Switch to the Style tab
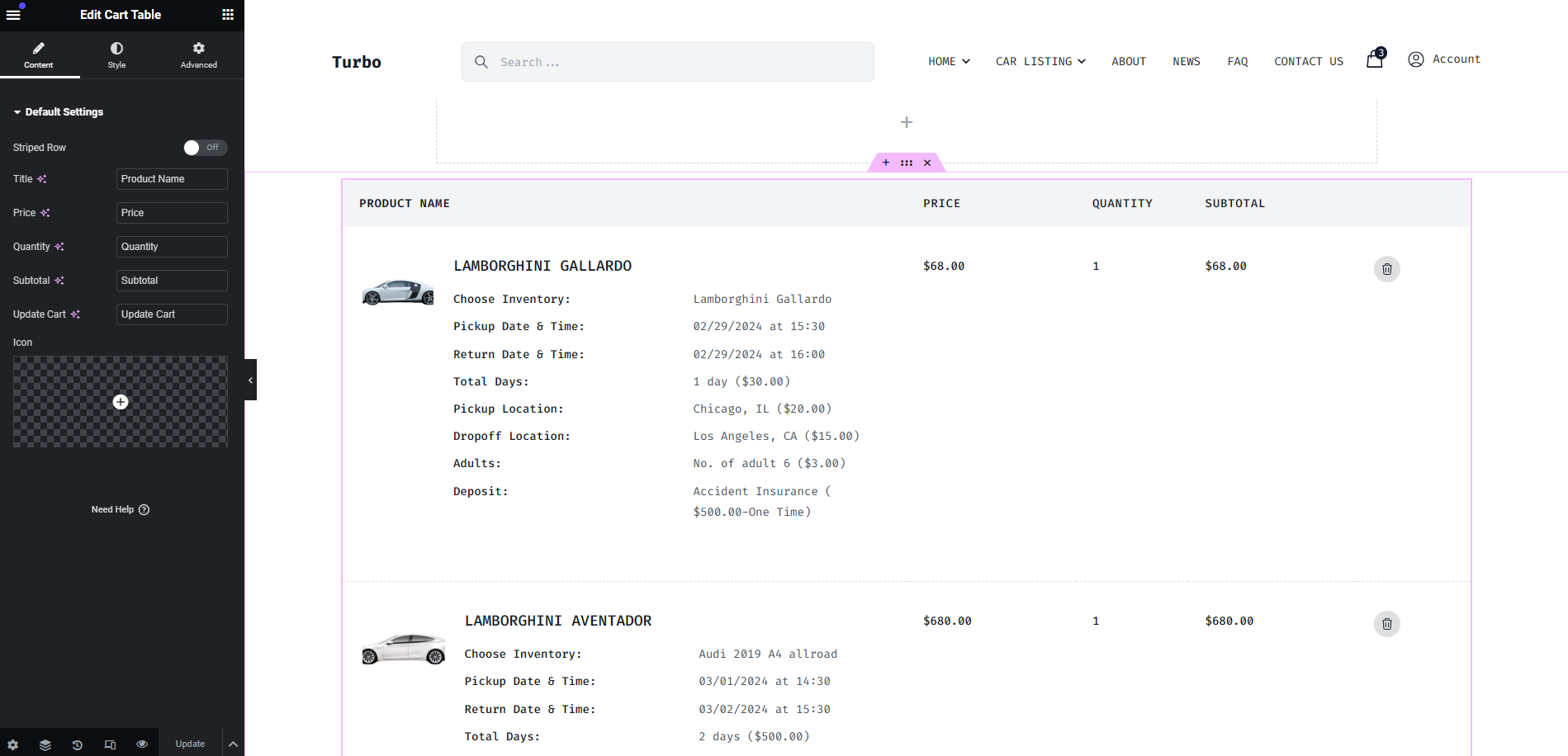The height and width of the screenshot is (756, 1568). [116, 55]
